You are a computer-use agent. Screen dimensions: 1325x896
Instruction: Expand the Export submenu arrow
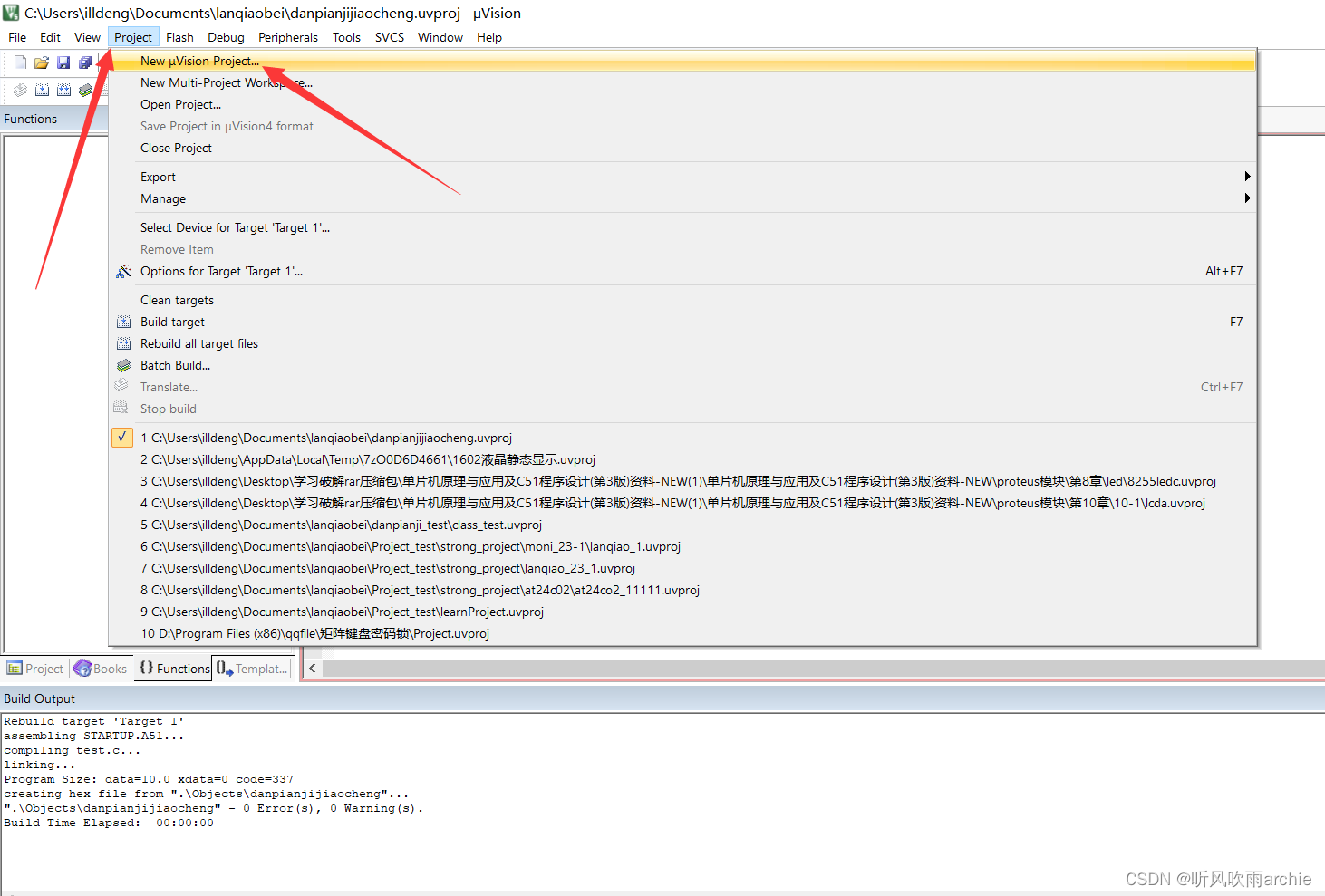[1247, 177]
